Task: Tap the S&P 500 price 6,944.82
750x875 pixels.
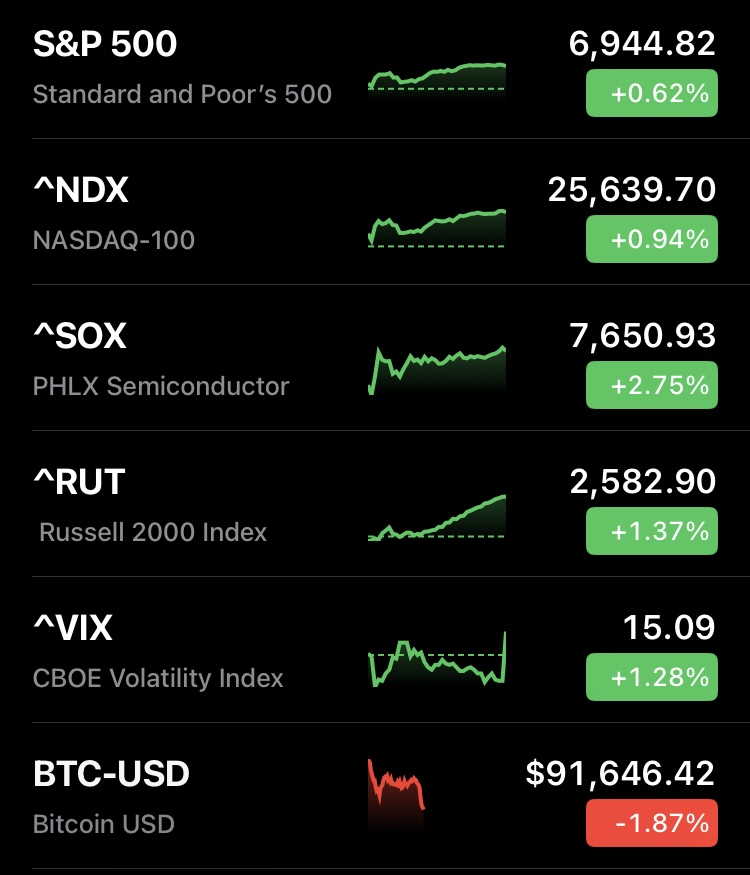Action: click(x=641, y=44)
